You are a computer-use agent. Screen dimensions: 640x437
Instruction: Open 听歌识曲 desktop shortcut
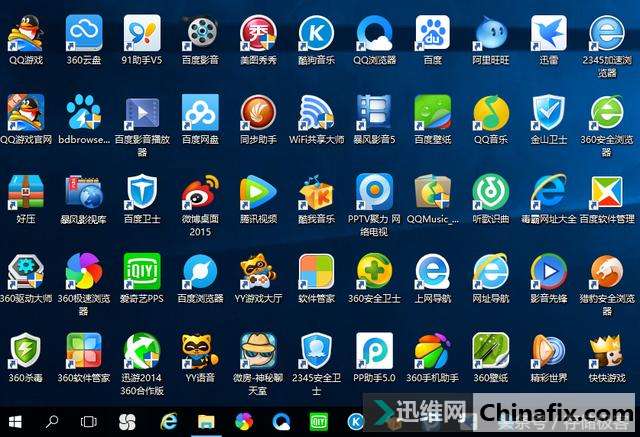(x=491, y=192)
